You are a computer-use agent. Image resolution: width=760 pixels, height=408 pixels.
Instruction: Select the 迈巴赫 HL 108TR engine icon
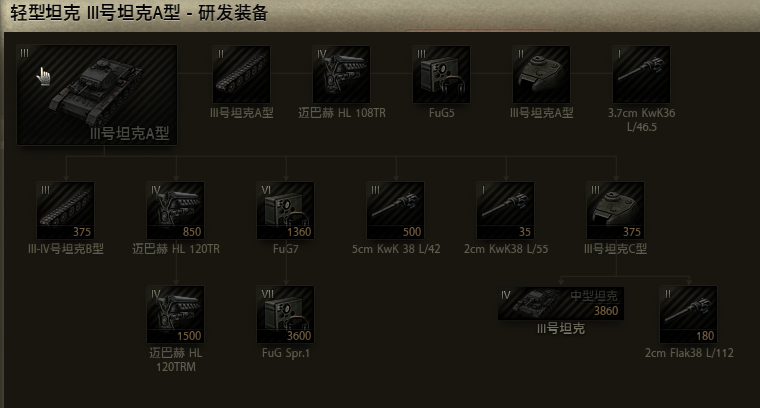[342, 74]
